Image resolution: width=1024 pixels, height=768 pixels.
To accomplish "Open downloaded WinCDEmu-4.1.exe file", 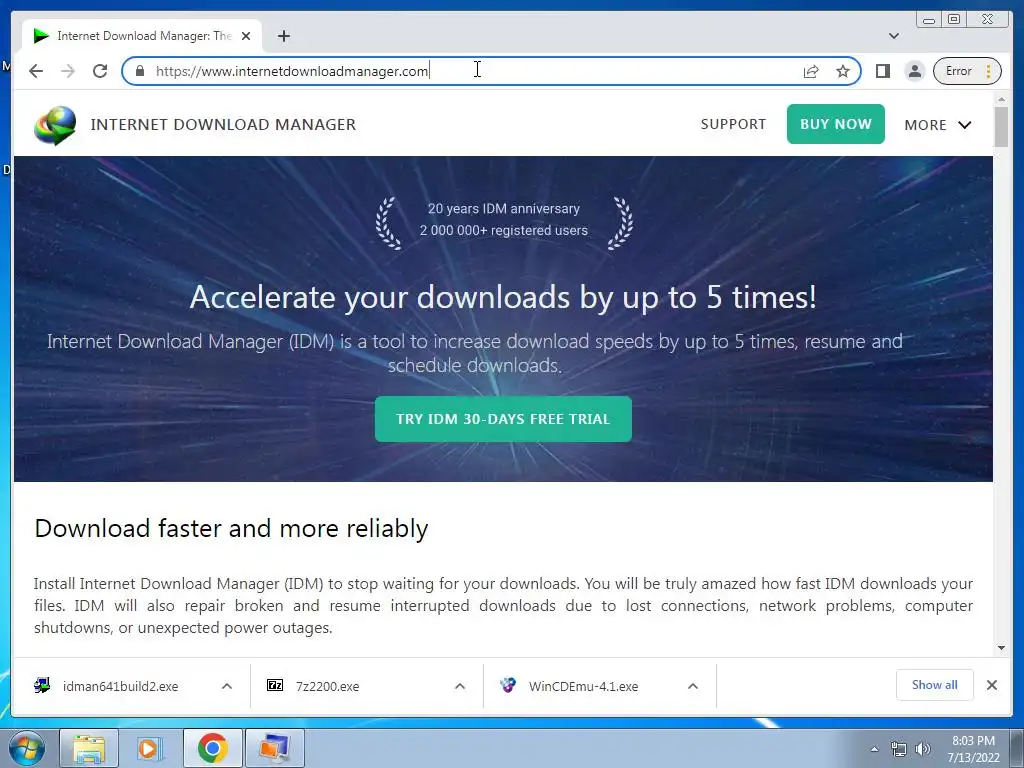I will tap(583, 686).
